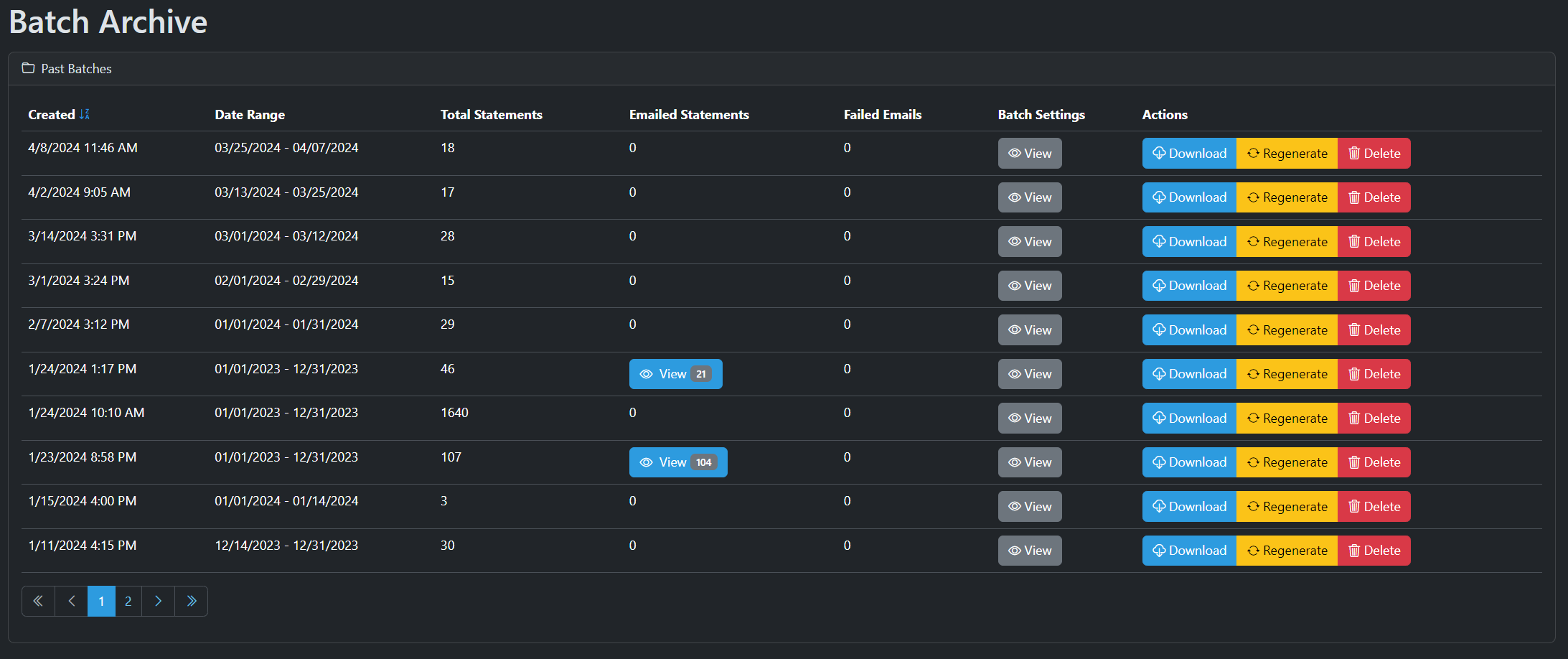This screenshot has height=659, width=1568.
Task: Go to the first page using double-left chevron
Action: coord(38,601)
